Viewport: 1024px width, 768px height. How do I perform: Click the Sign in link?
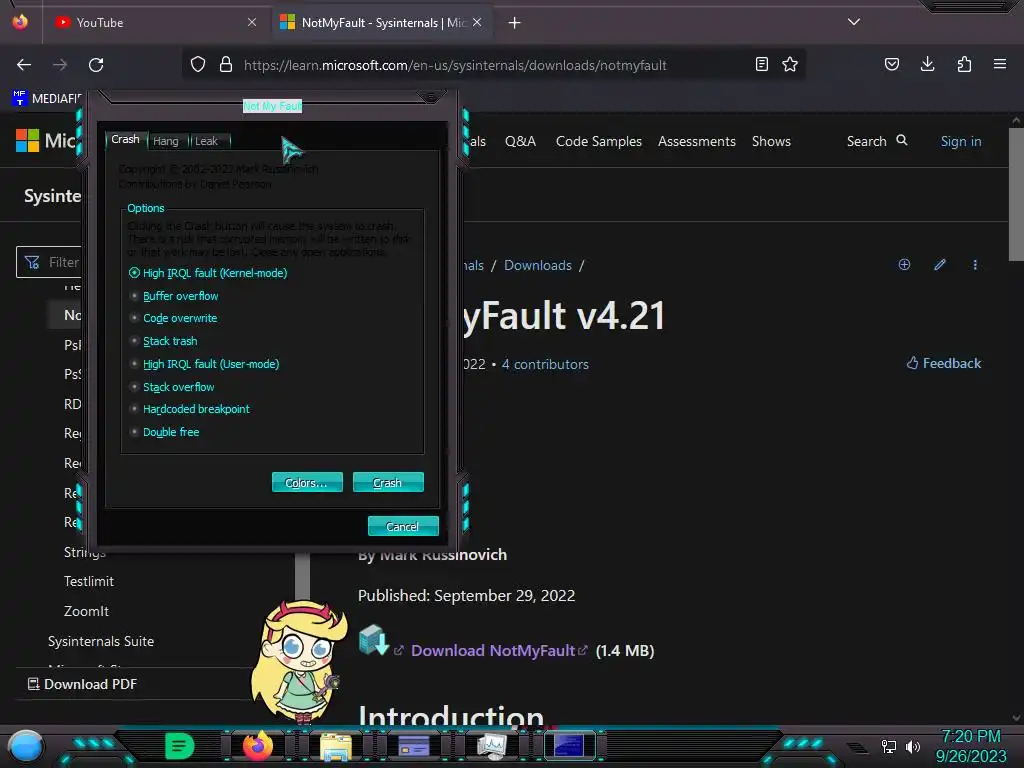coord(961,141)
